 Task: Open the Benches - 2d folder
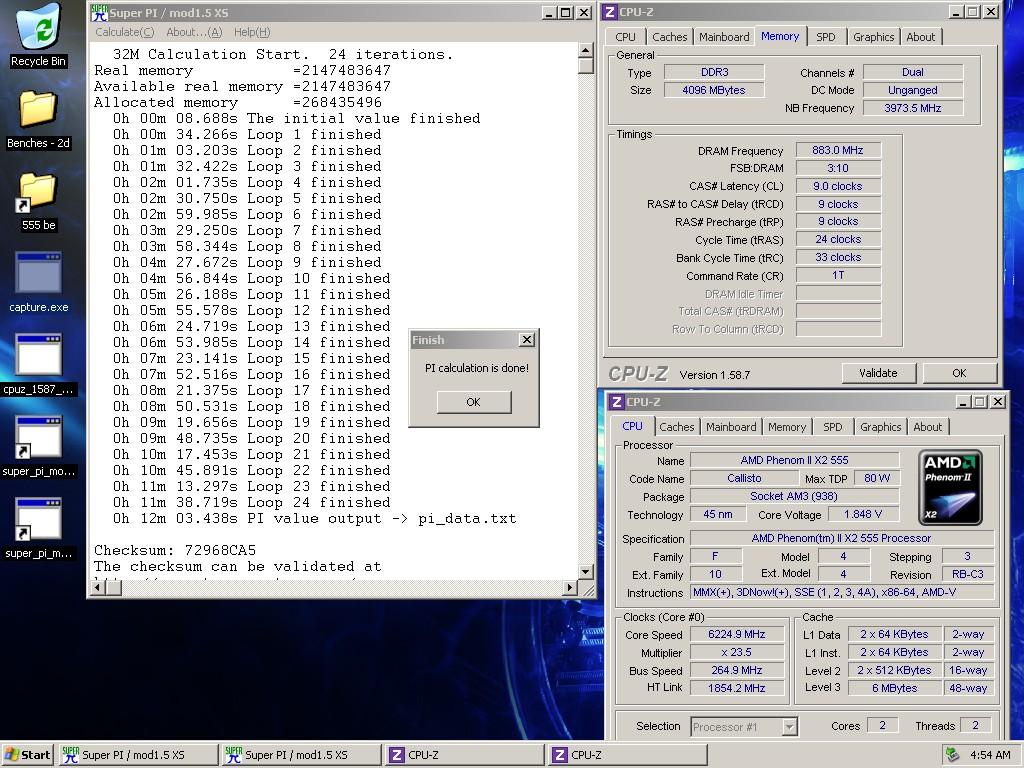pos(38,118)
